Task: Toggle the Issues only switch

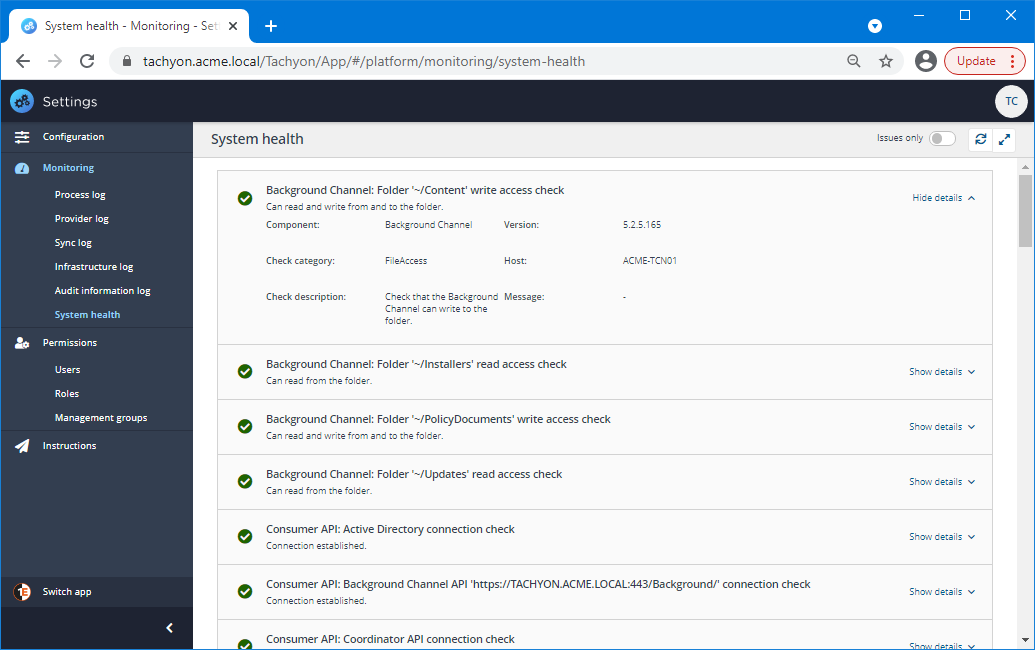Action: click(x=942, y=139)
